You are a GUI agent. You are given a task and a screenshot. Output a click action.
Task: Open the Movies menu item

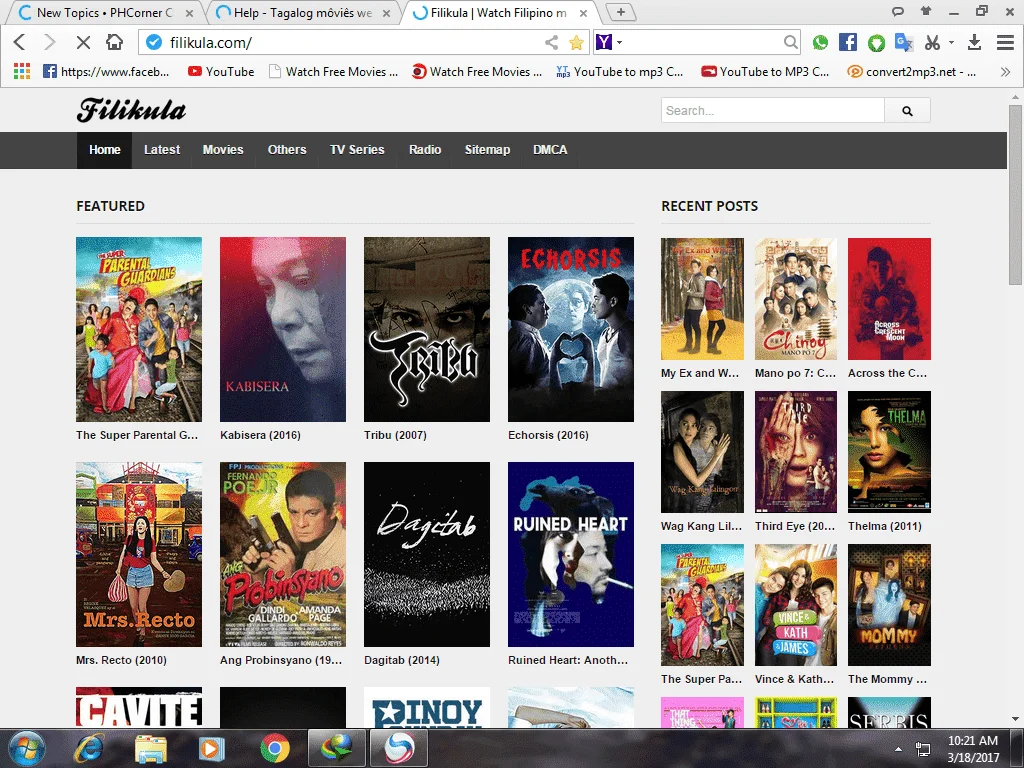pos(223,150)
